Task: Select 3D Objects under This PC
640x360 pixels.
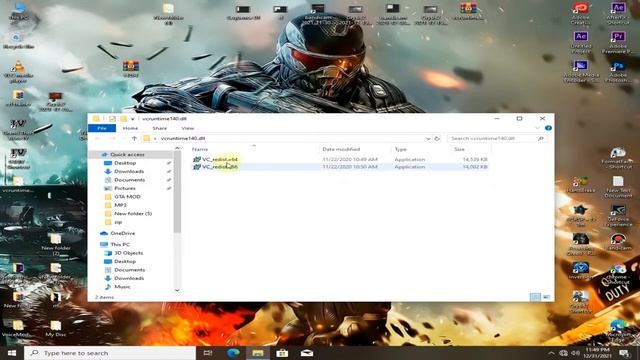Action: (129, 253)
